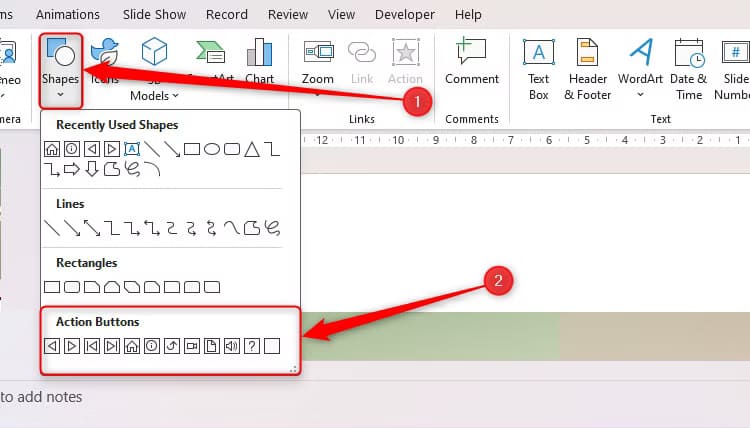Open the Shapes gallery button
Screen dimensions: 750x428
[x=61, y=70]
